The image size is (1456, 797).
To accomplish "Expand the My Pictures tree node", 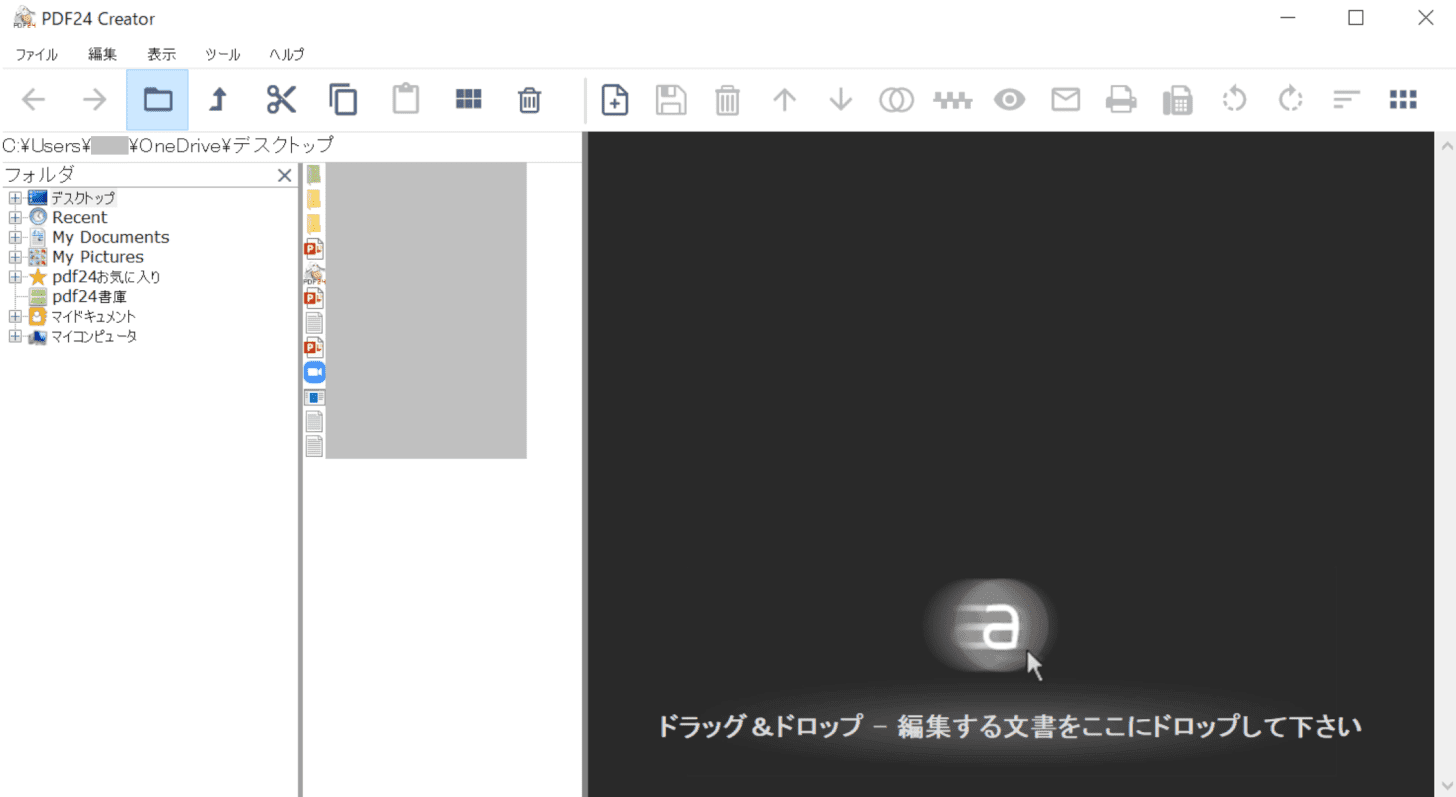I will coord(14,257).
